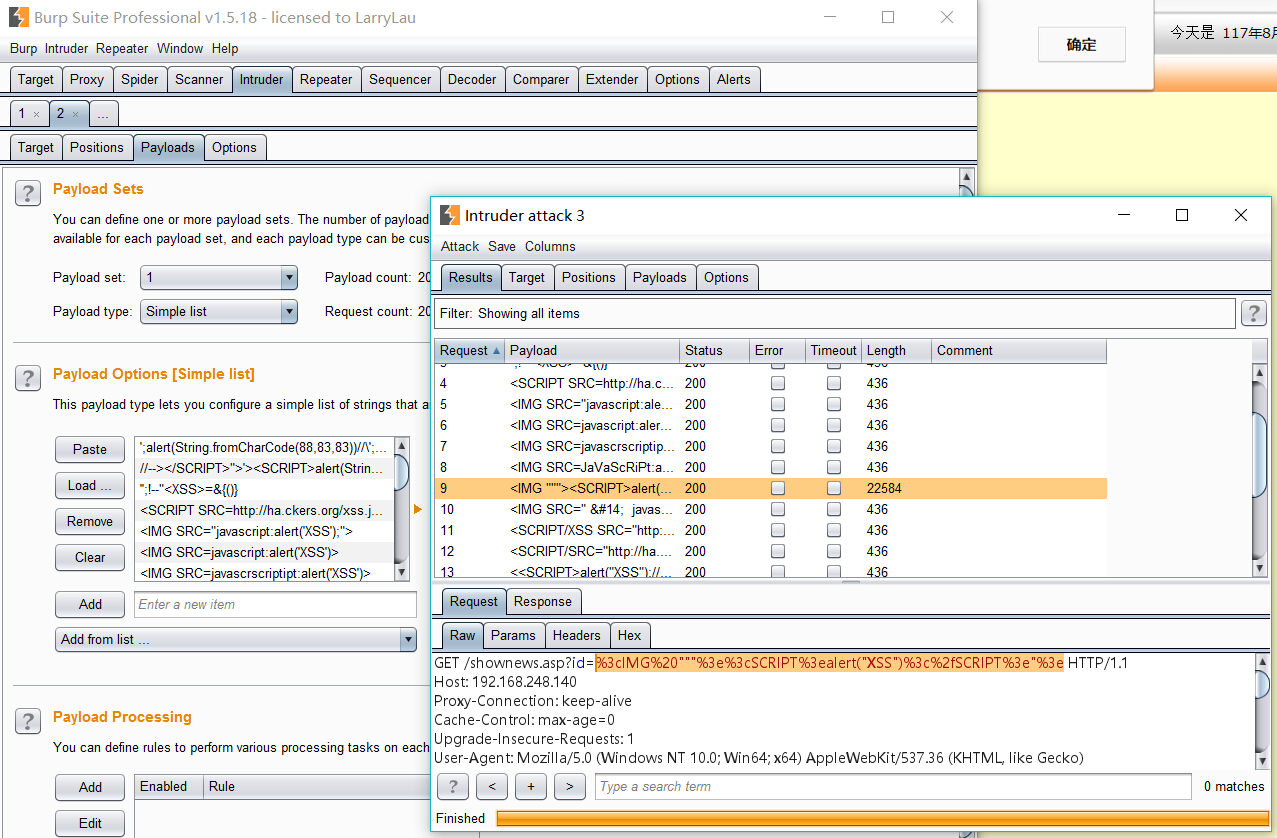
Task: Open the Params sub-tab
Action: [514, 635]
